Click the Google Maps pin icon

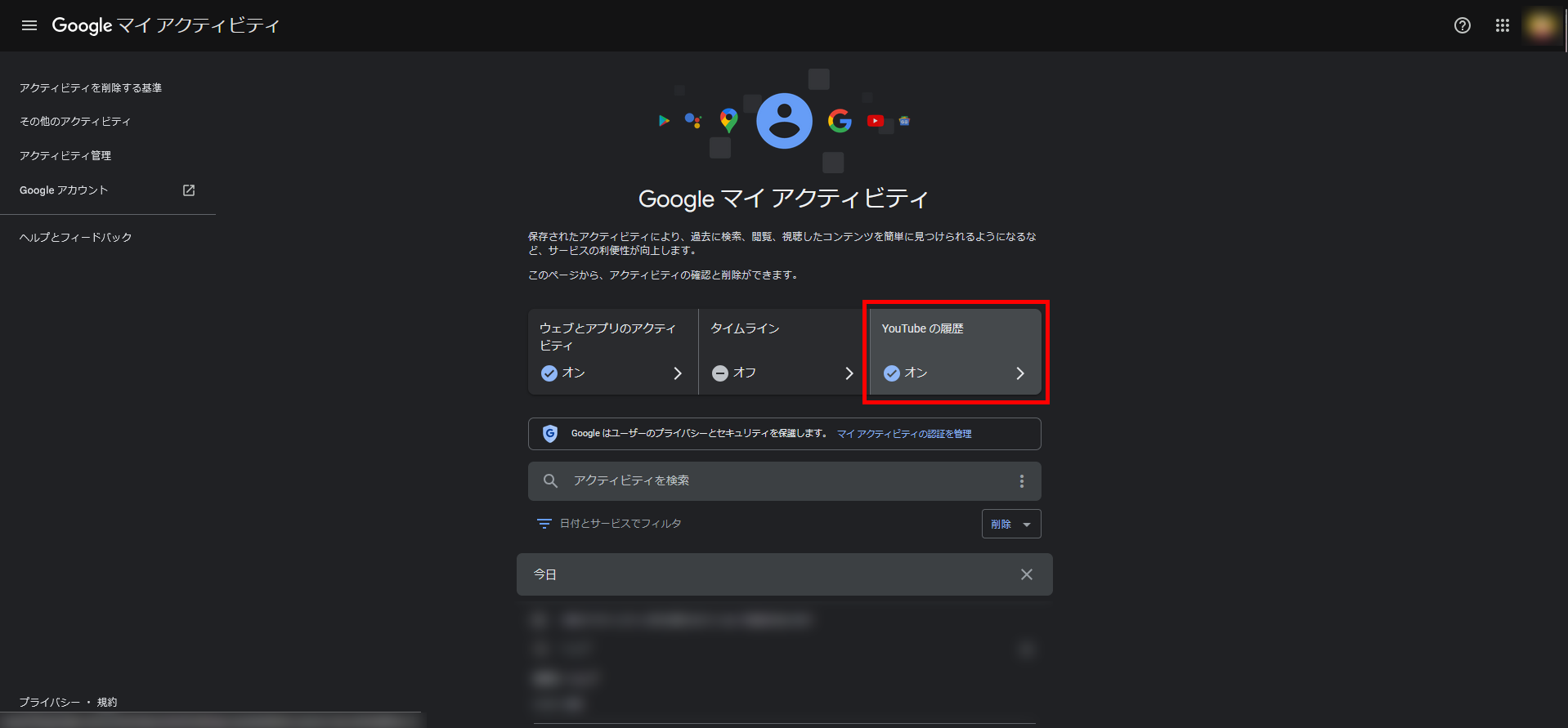(x=728, y=121)
